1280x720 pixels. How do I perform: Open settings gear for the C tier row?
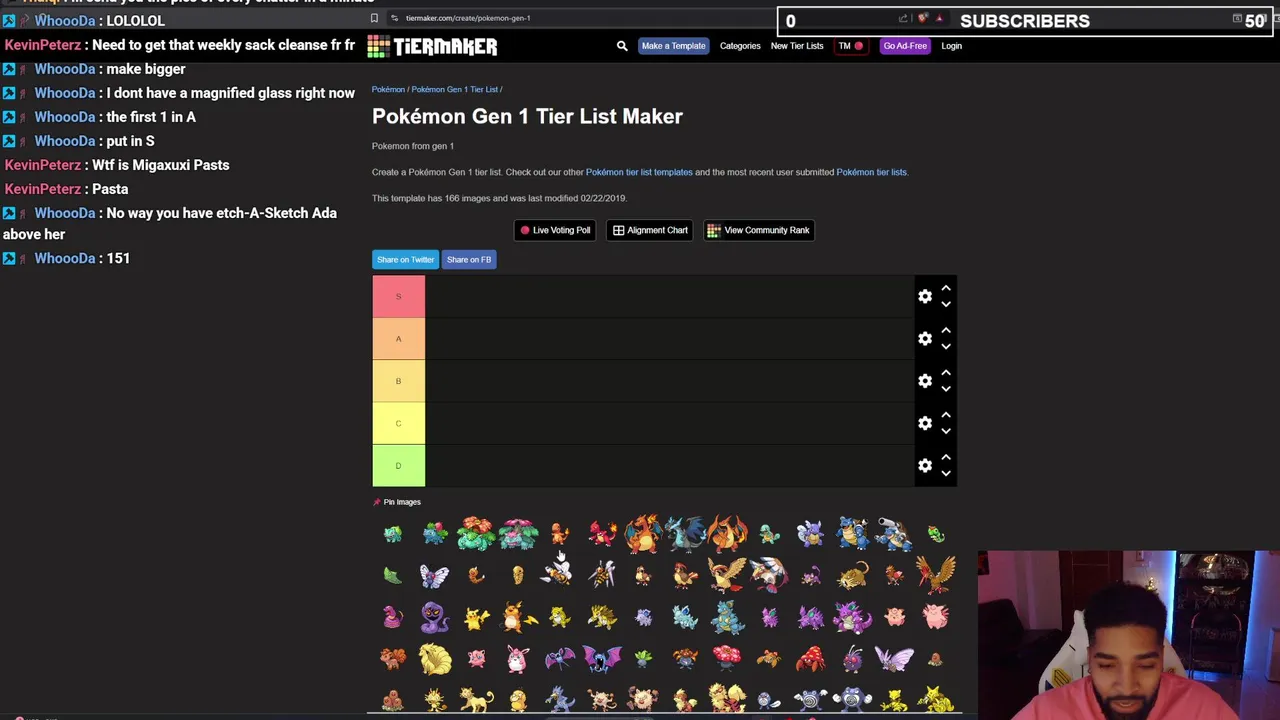(x=925, y=423)
